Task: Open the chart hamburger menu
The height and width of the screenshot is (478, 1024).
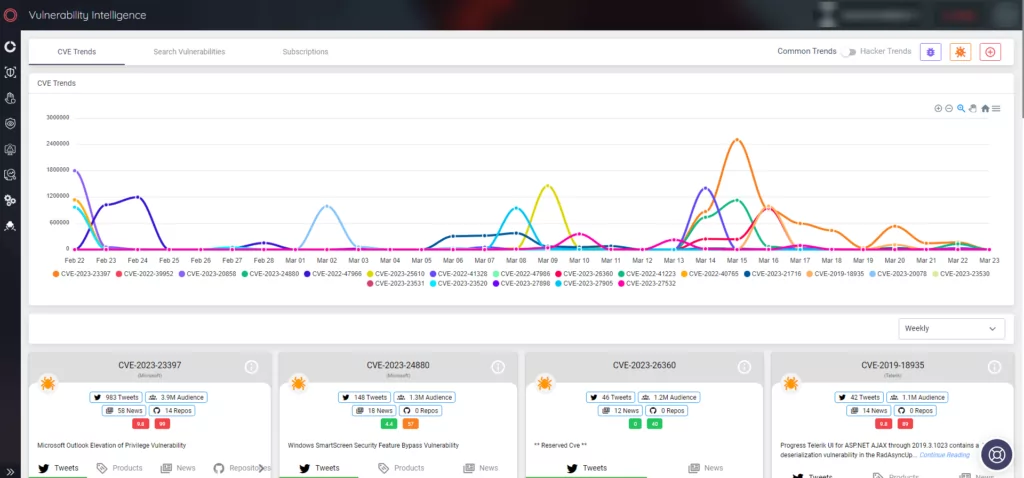Action: click(x=996, y=108)
